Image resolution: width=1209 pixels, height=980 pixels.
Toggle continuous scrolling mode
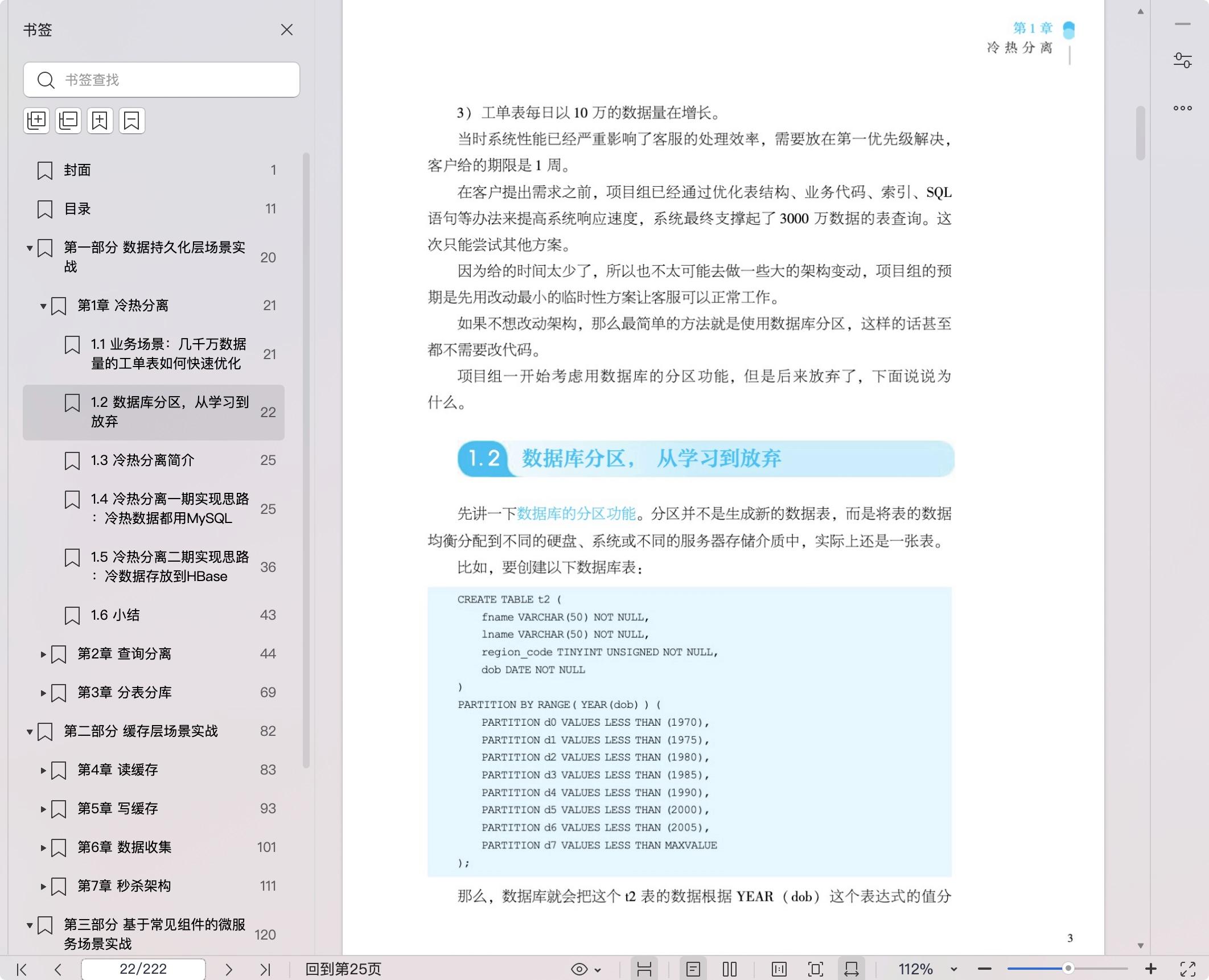pos(644,969)
